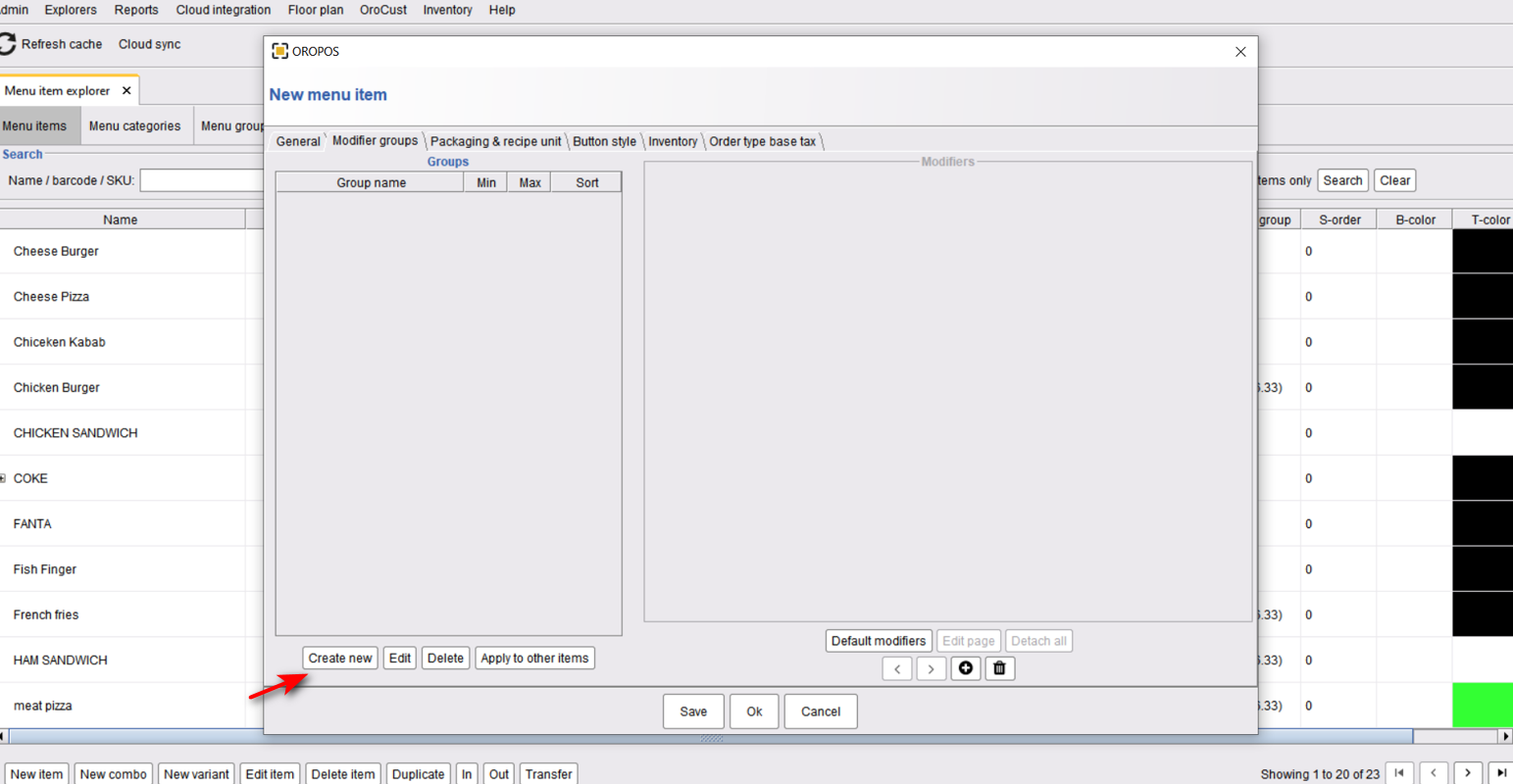The width and height of the screenshot is (1513, 784).
Task: Select the Menu categories tab
Action: pyautogui.click(x=134, y=125)
